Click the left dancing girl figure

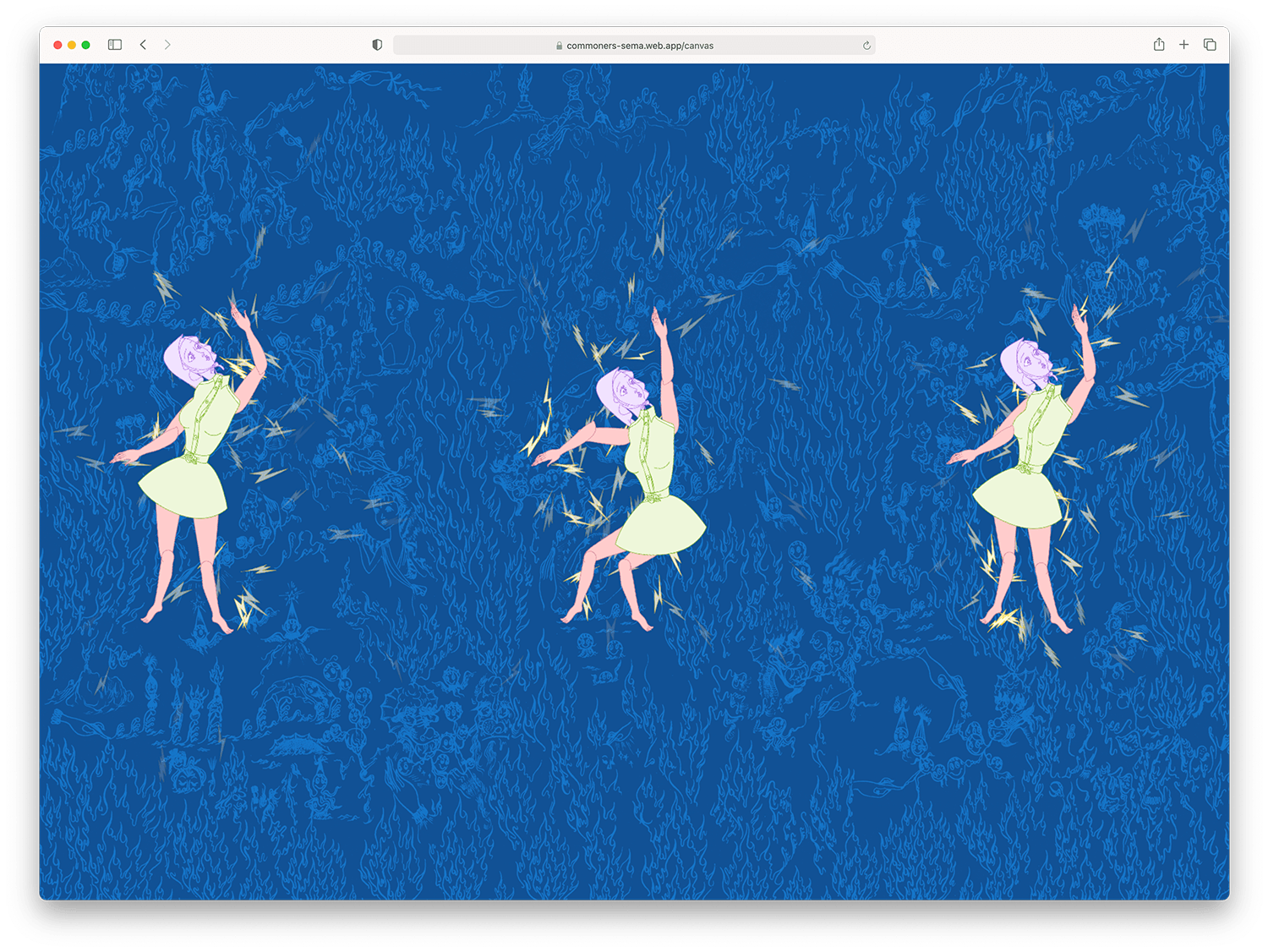point(190,469)
